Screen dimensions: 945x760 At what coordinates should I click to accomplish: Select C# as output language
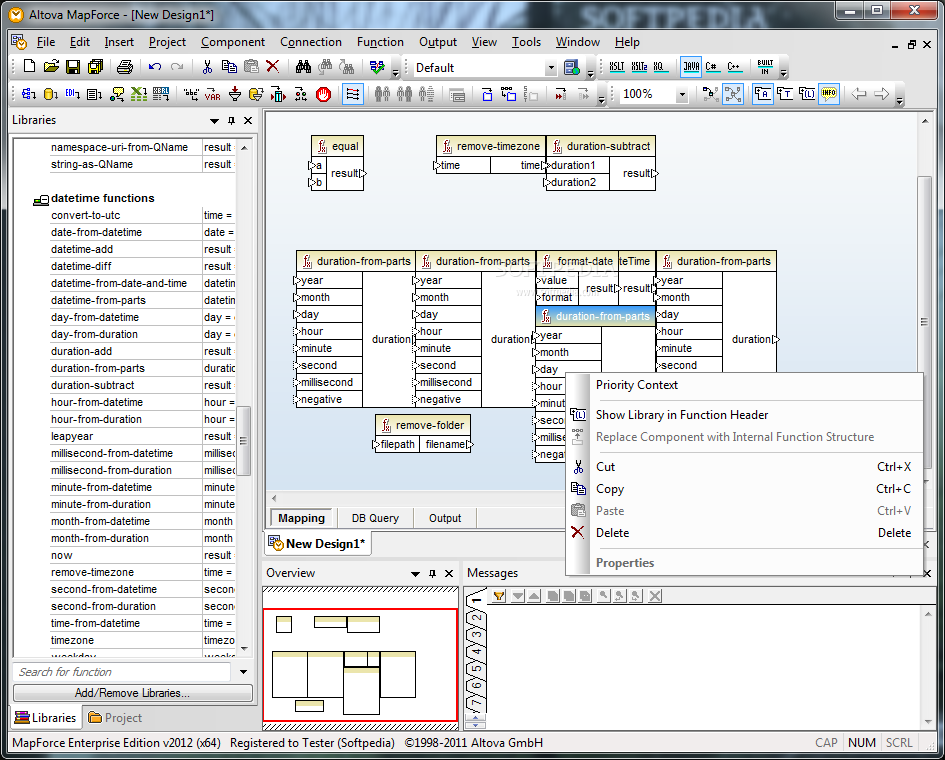pyautogui.click(x=712, y=67)
